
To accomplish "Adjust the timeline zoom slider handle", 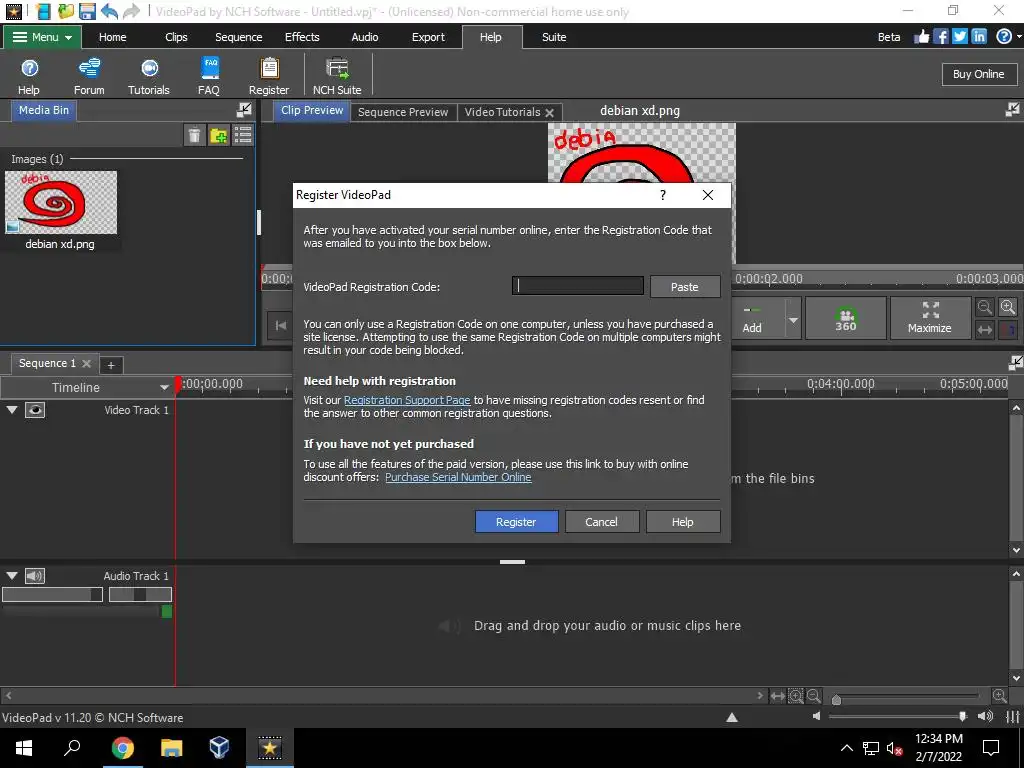I will click(x=836, y=699).
